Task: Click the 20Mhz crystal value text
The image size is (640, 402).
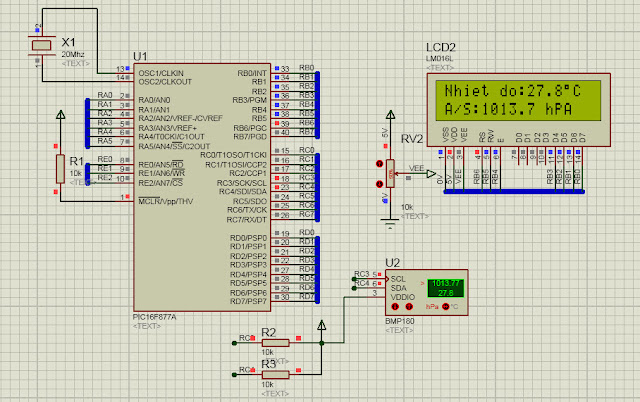Action: 73,54
